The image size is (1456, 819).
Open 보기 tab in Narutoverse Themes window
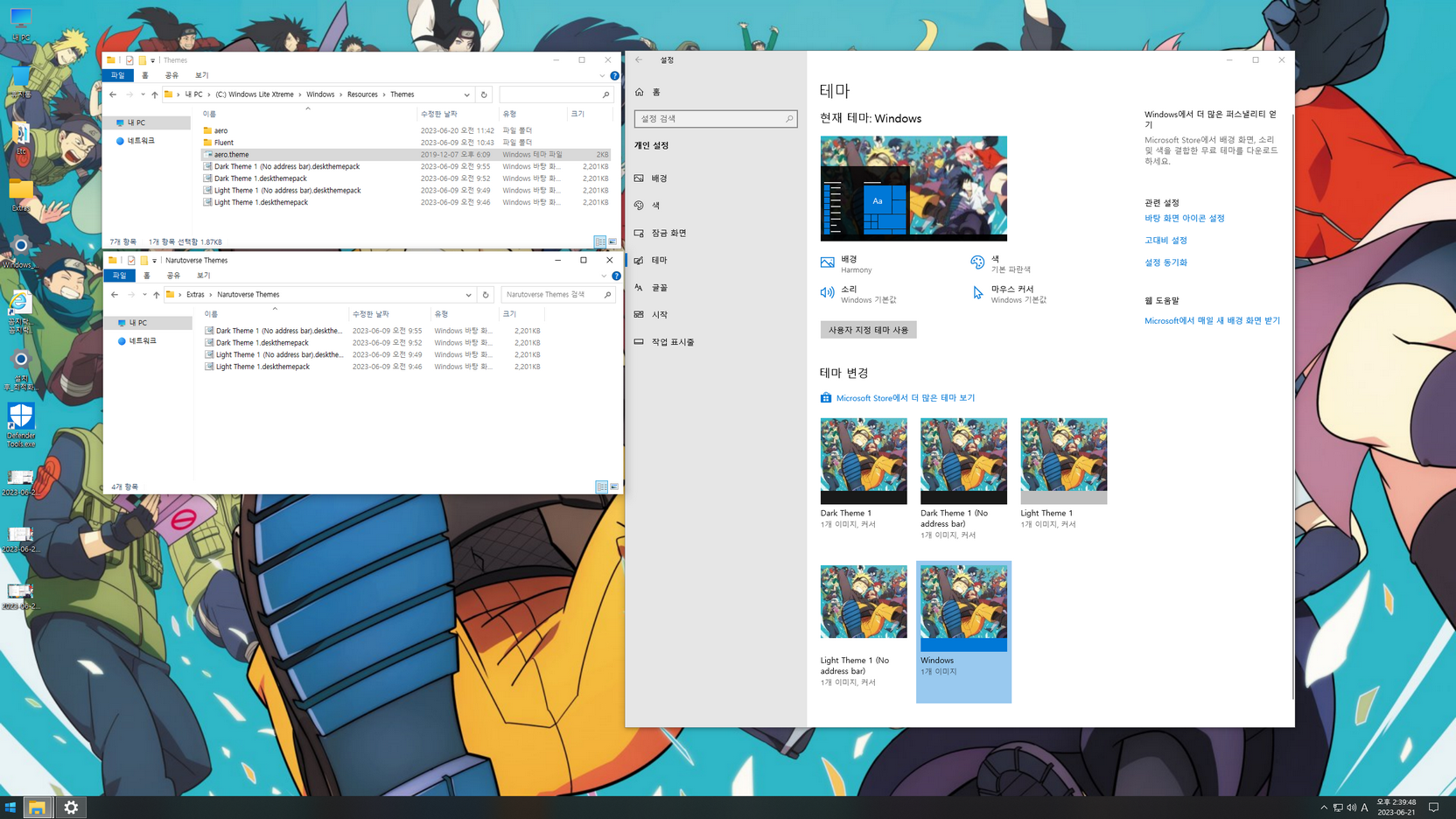coord(203,276)
